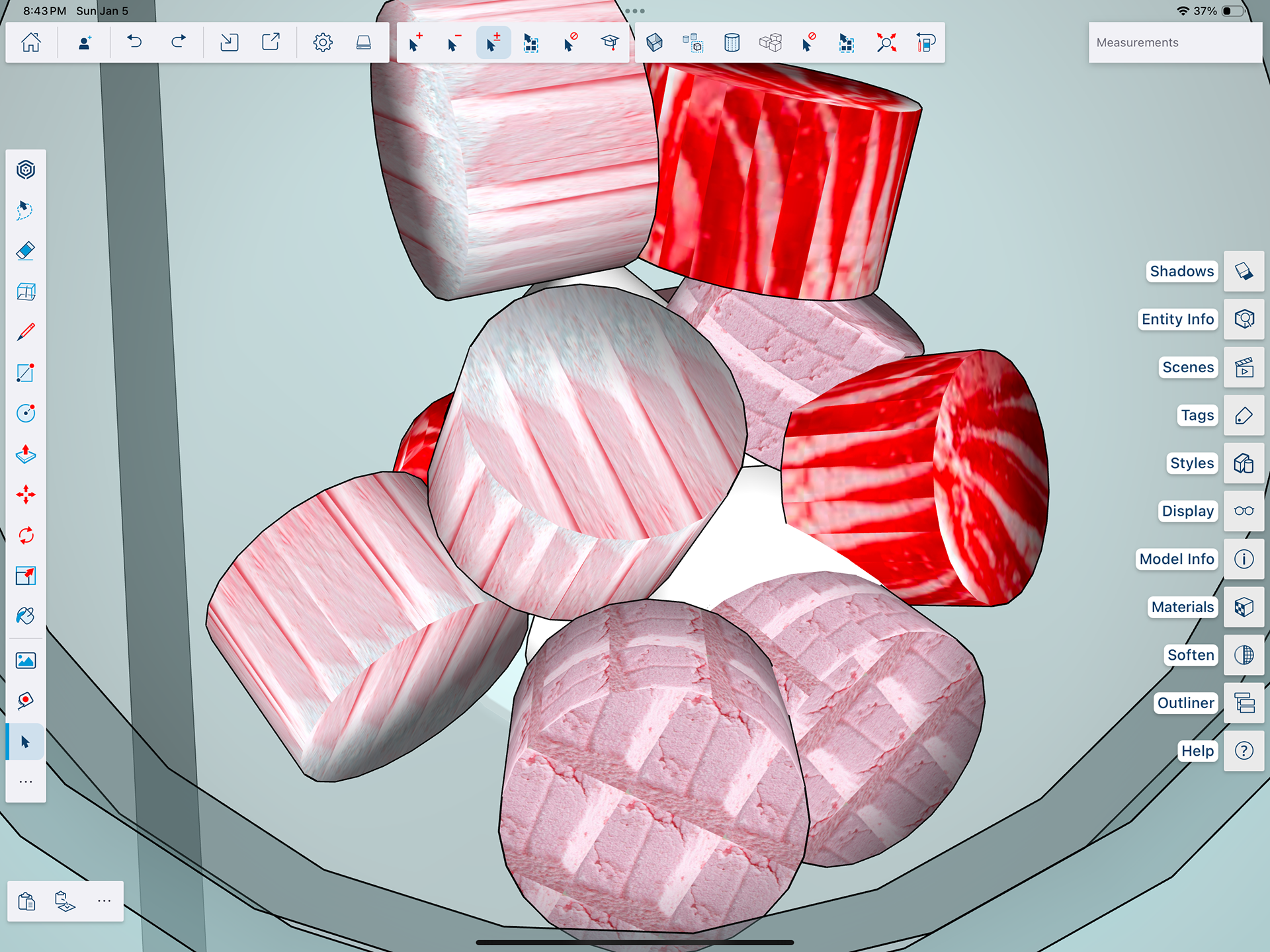The height and width of the screenshot is (952, 1270).
Task: Open the three-dot menu at top center
Action: pyautogui.click(x=634, y=11)
